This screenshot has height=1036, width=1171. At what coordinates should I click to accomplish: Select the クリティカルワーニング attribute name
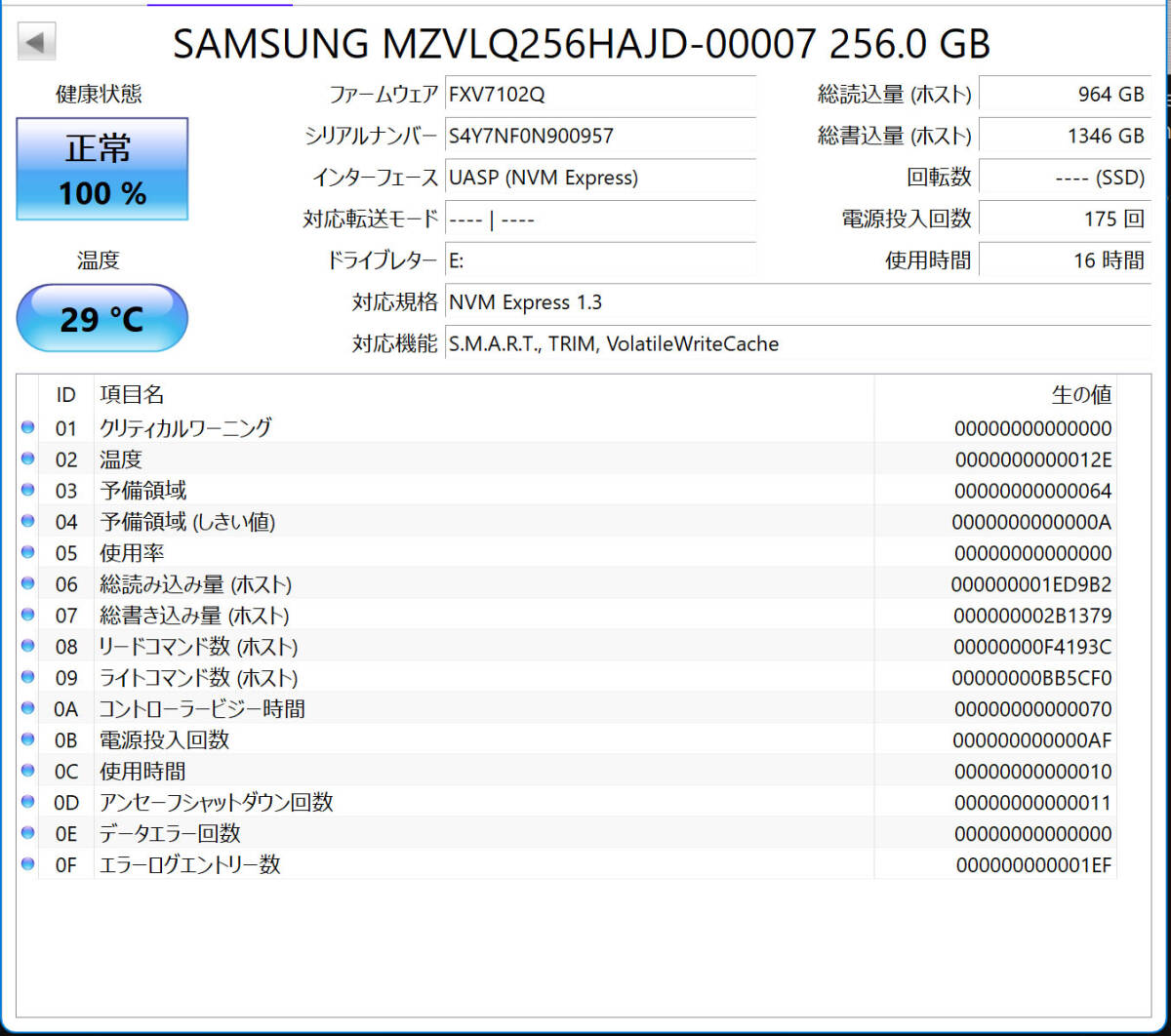(185, 427)
